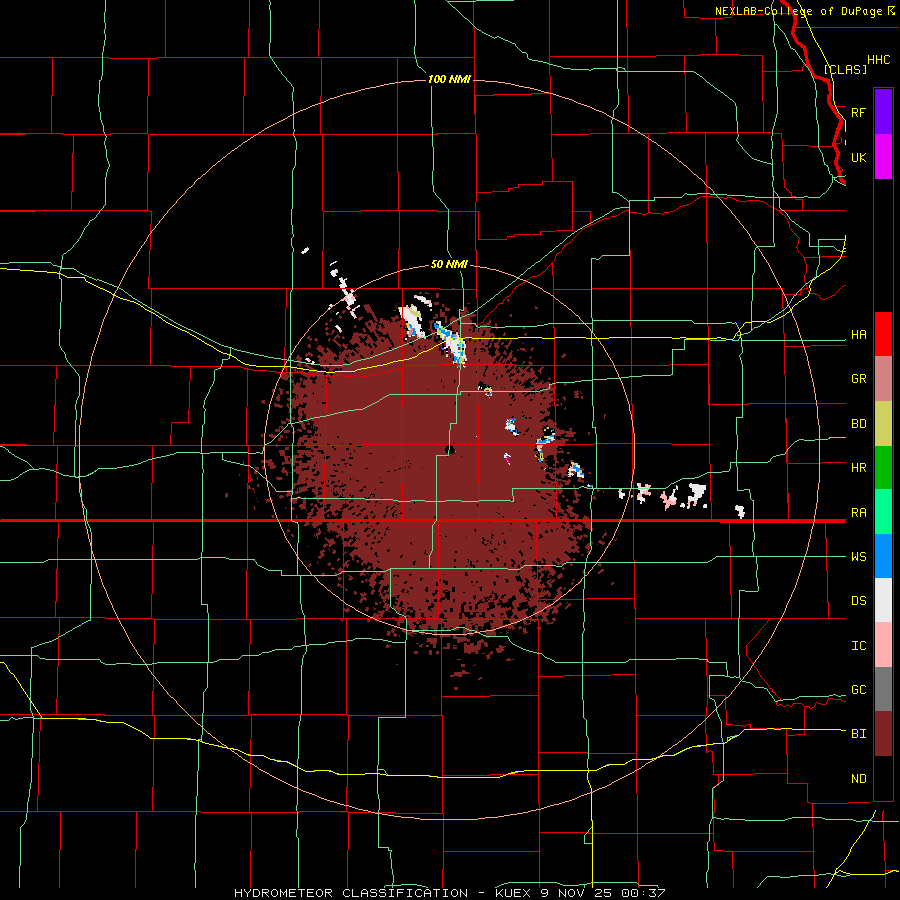Click the 100 NMI range ring label
The image size is (900, 900).
tap(449, 79)
